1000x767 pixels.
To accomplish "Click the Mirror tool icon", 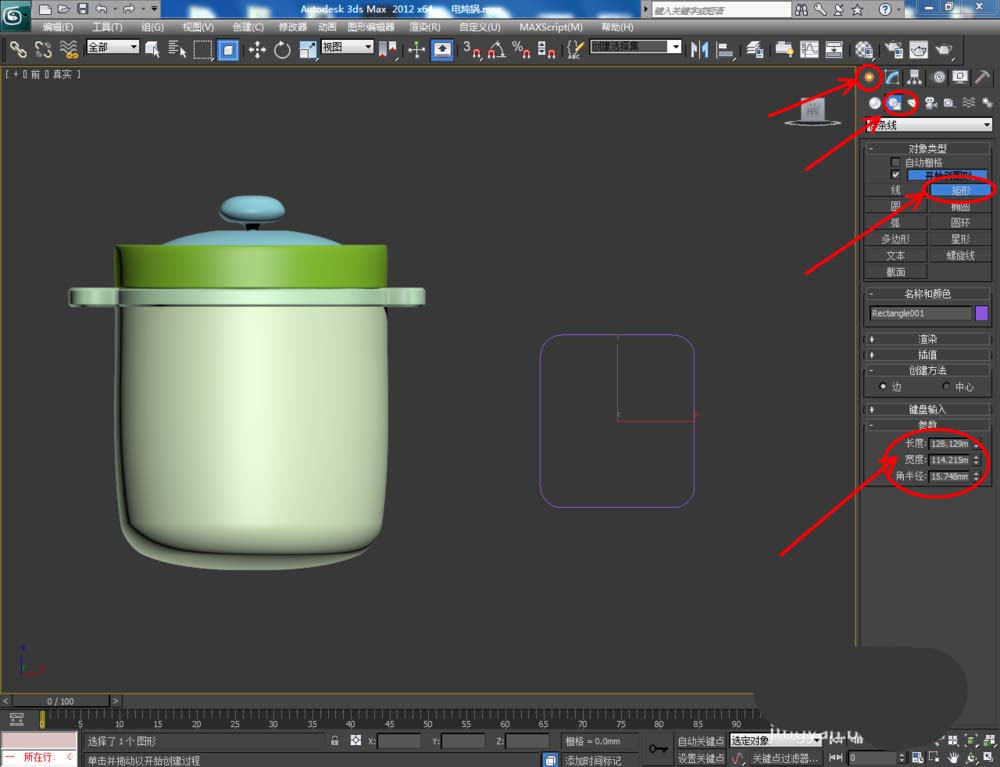I will tap(700, 49).
